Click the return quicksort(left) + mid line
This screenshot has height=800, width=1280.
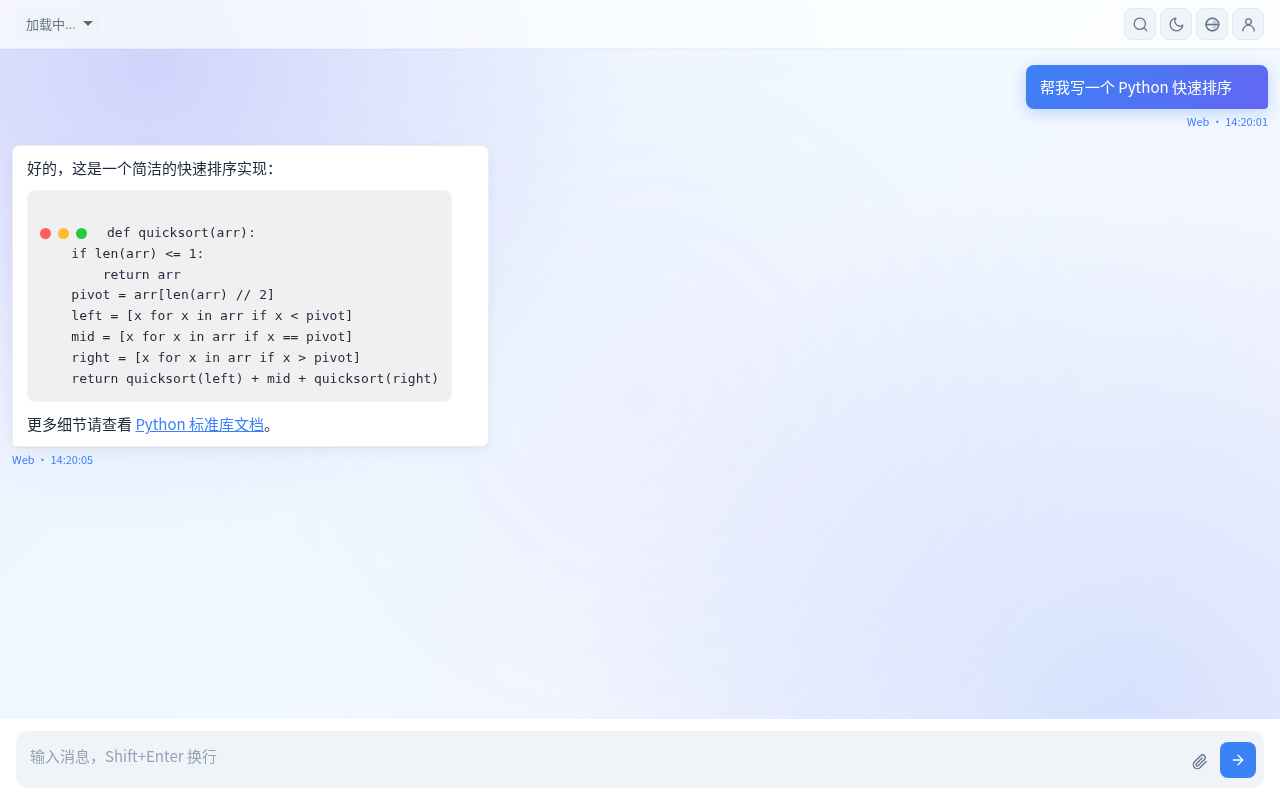pyautogui.click(x=255, y=378)
